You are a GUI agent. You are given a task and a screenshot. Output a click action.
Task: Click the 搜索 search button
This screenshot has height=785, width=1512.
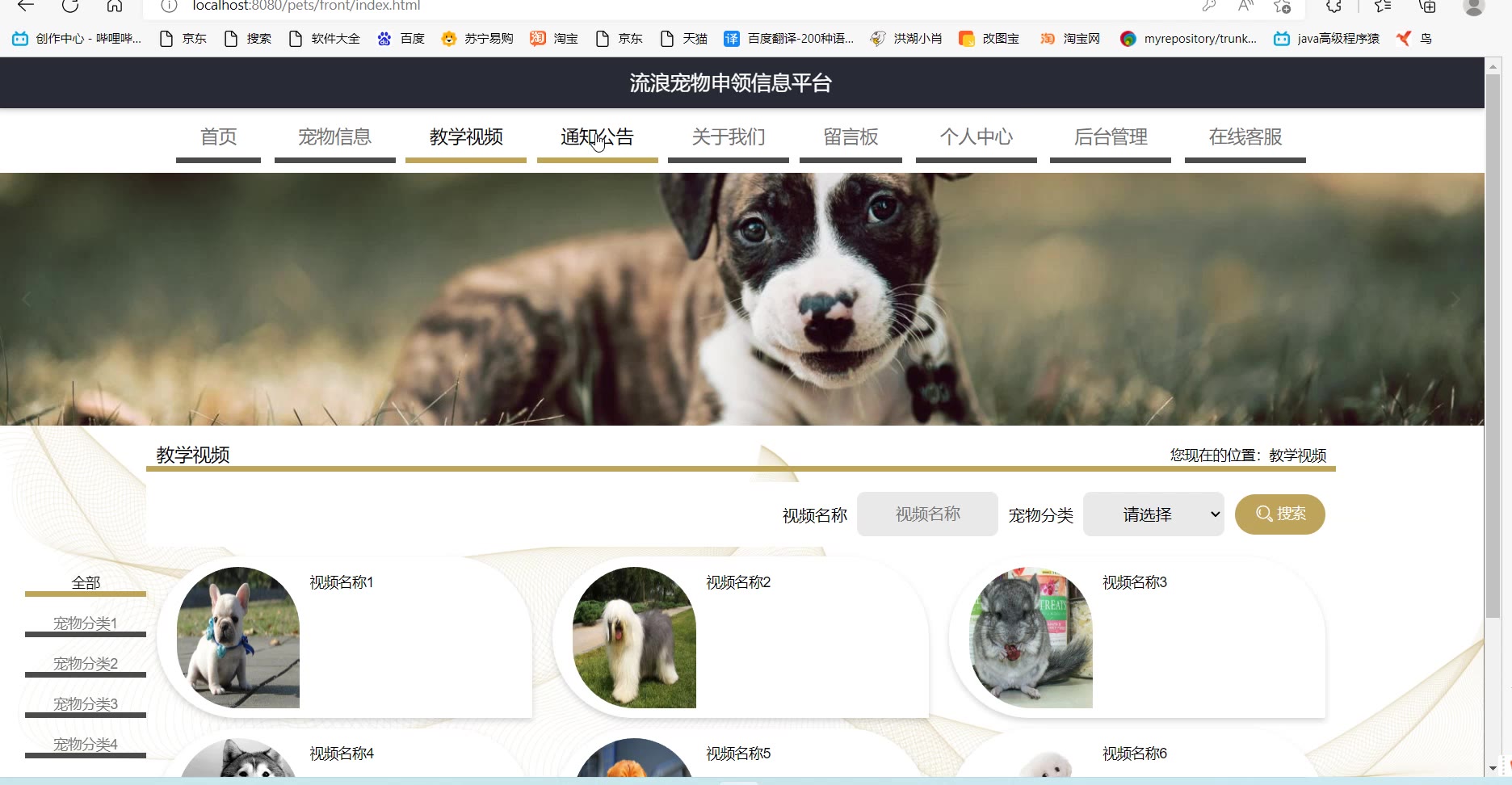1280,514
